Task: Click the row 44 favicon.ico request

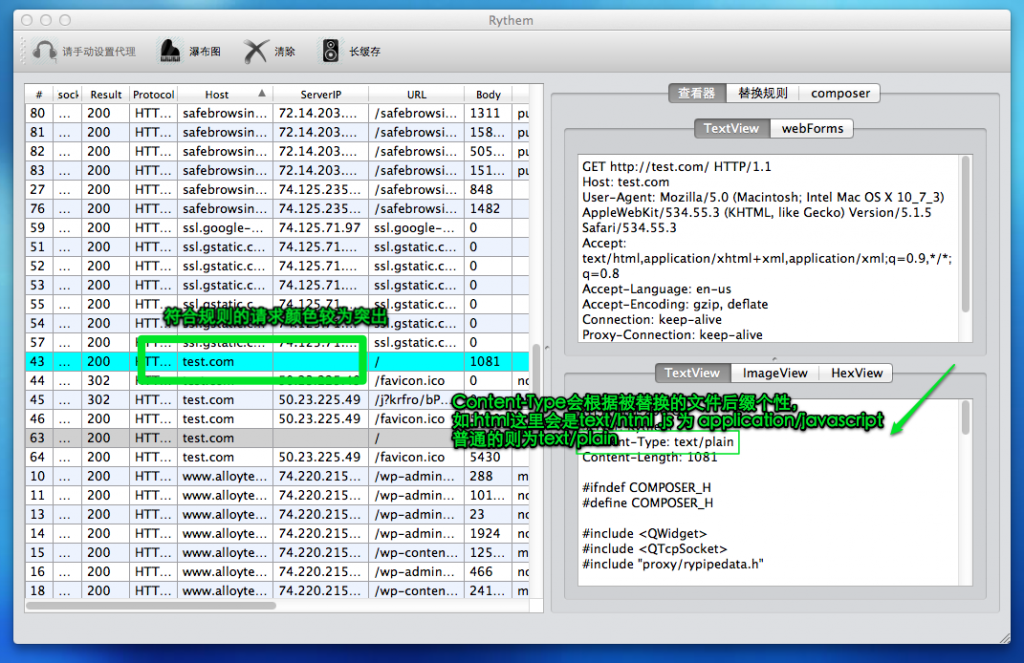Action: coord(416,381)
